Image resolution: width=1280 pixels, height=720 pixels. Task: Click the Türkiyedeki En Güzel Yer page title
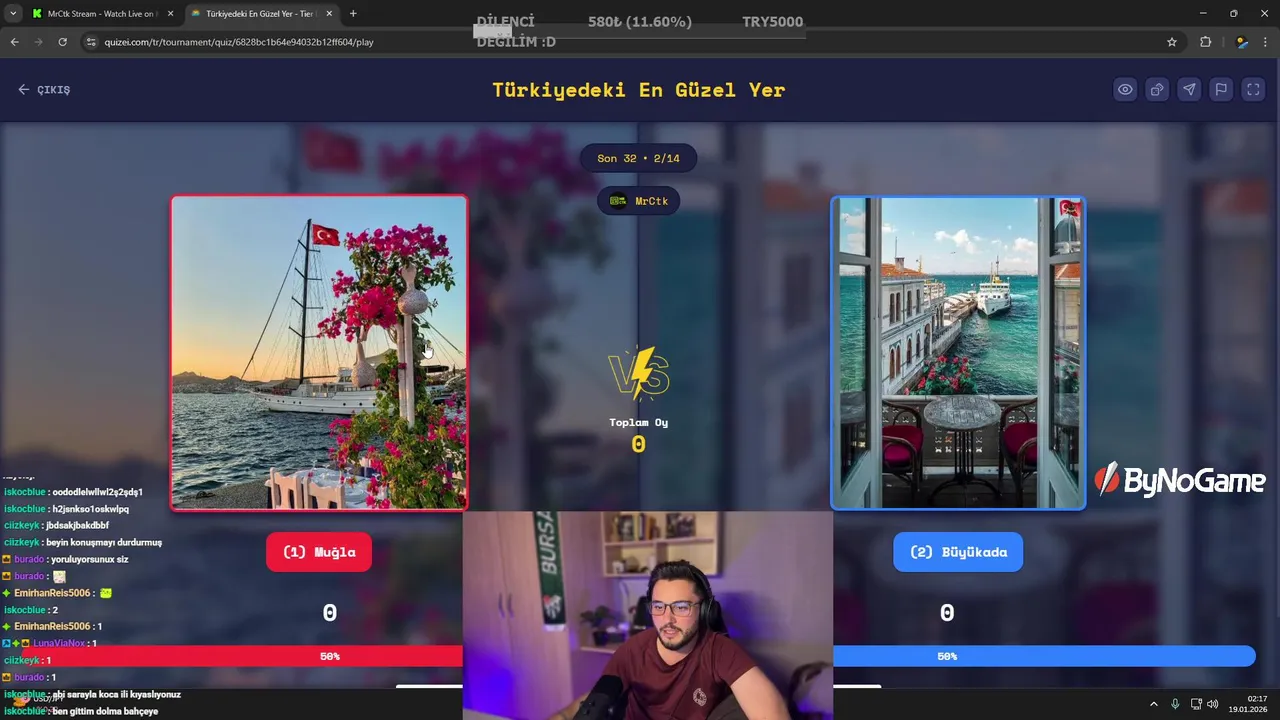[x=639, y=90]
